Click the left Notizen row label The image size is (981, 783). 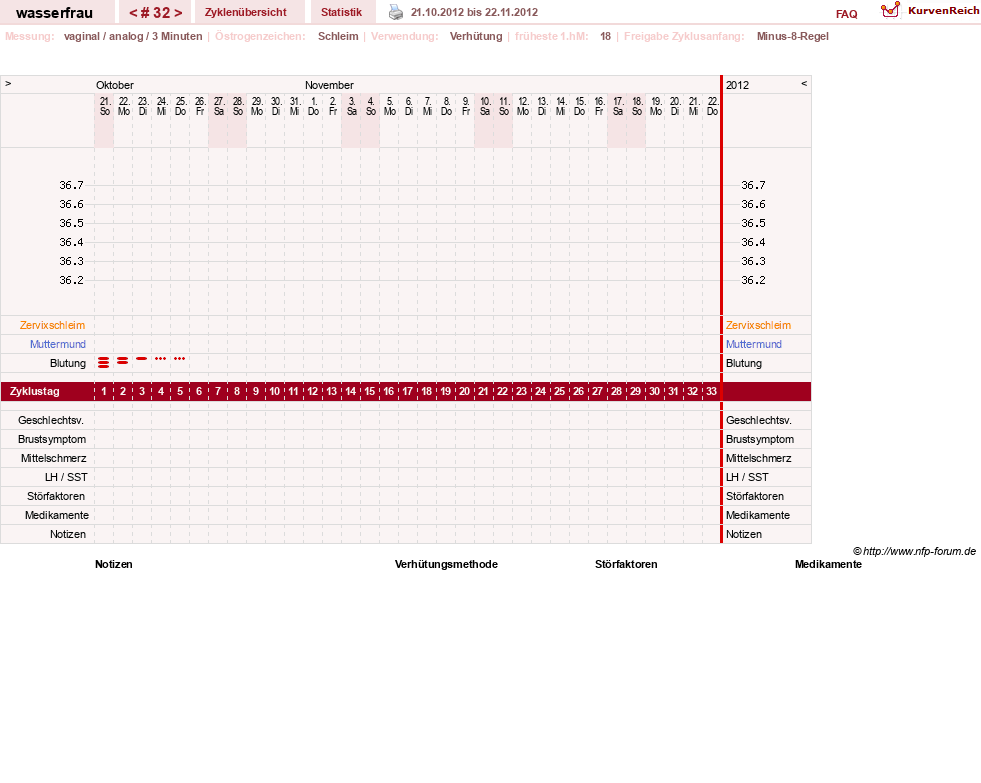pyautogui.click(x=68, y=534)
